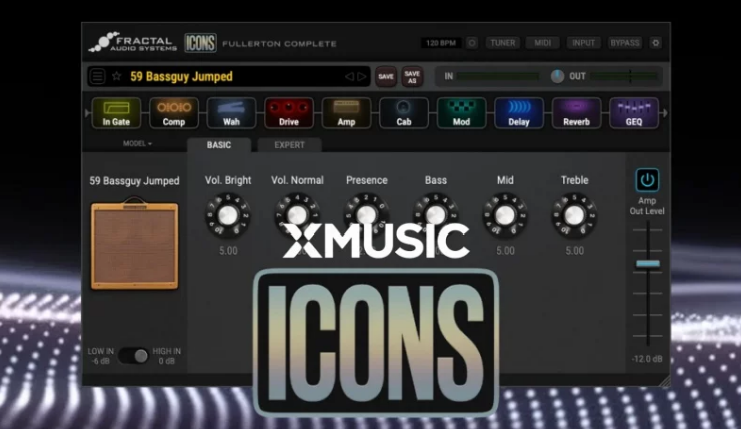741x429 pixels.
Task: Go to next preset arrow
Action: (x=362, y=77)
